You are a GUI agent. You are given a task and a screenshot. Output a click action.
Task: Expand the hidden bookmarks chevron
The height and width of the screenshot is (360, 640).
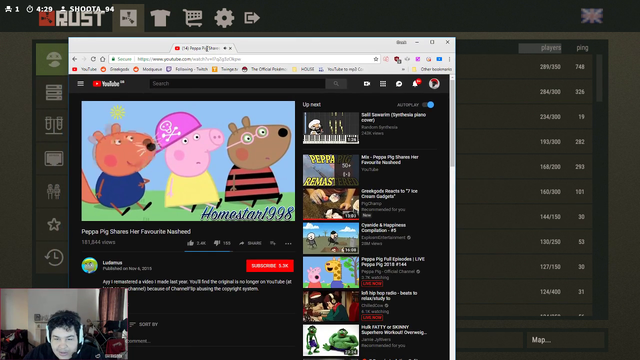(x=403, y=69)
